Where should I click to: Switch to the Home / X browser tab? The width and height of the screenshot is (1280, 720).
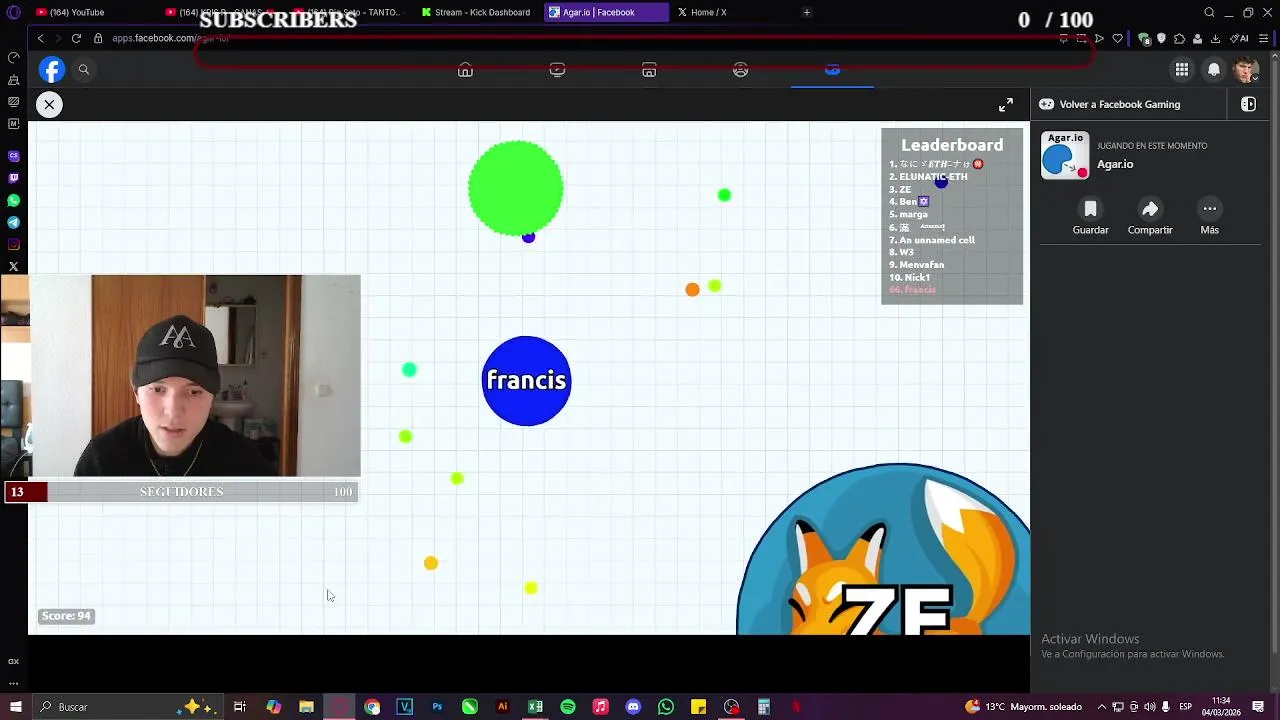(x=708, y=12)
